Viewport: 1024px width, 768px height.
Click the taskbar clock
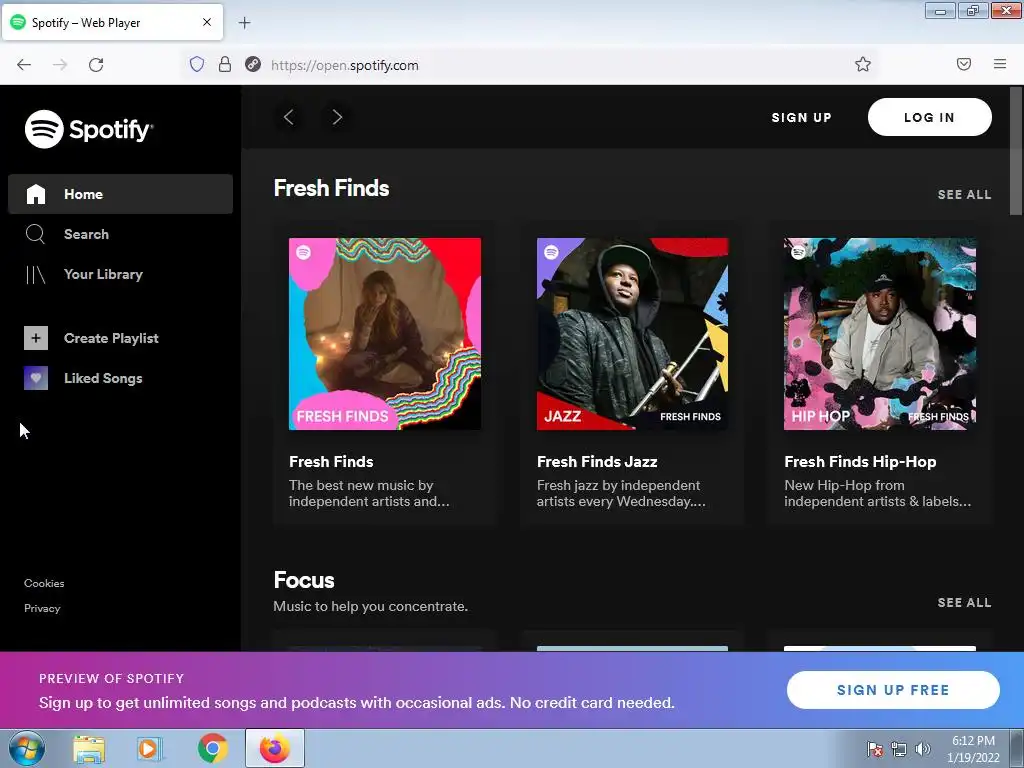pos(973,749)
